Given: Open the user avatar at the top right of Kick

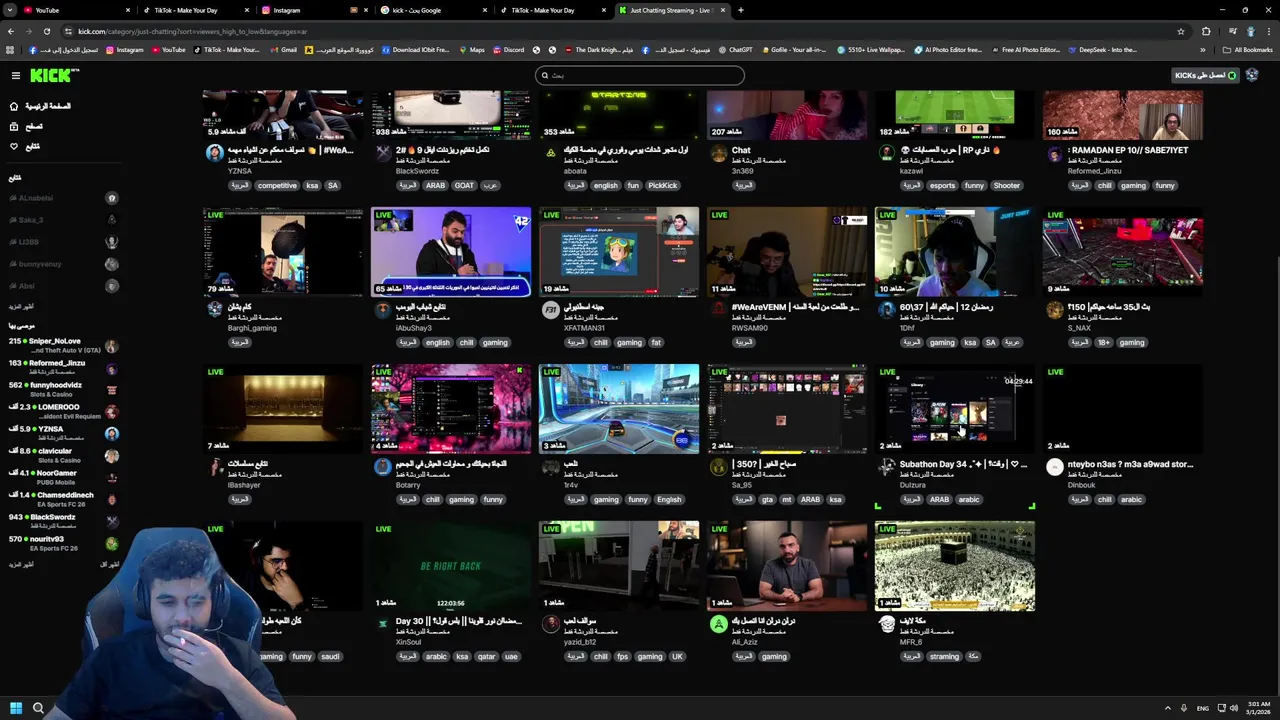Looking at the screenshot, I should click(1252, 75).
